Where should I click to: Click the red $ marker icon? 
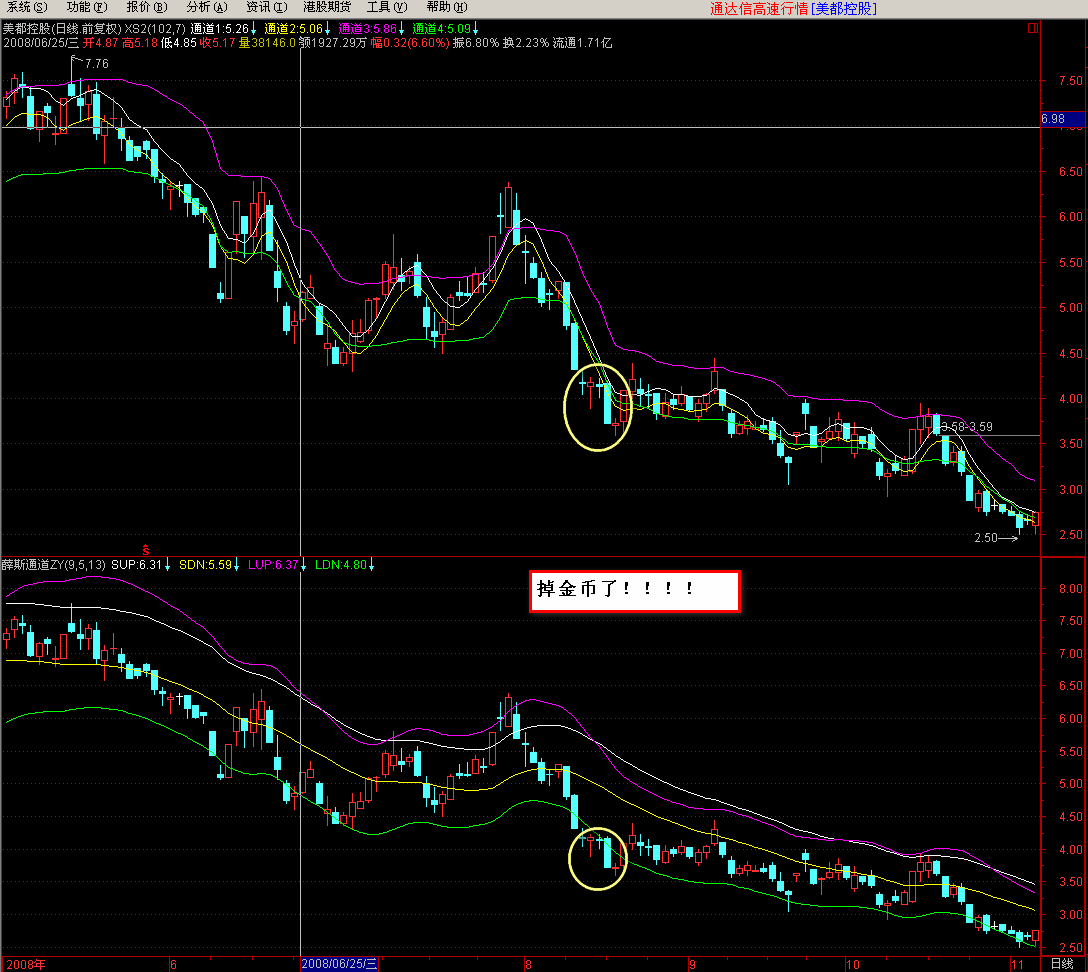tap(146, 549)
